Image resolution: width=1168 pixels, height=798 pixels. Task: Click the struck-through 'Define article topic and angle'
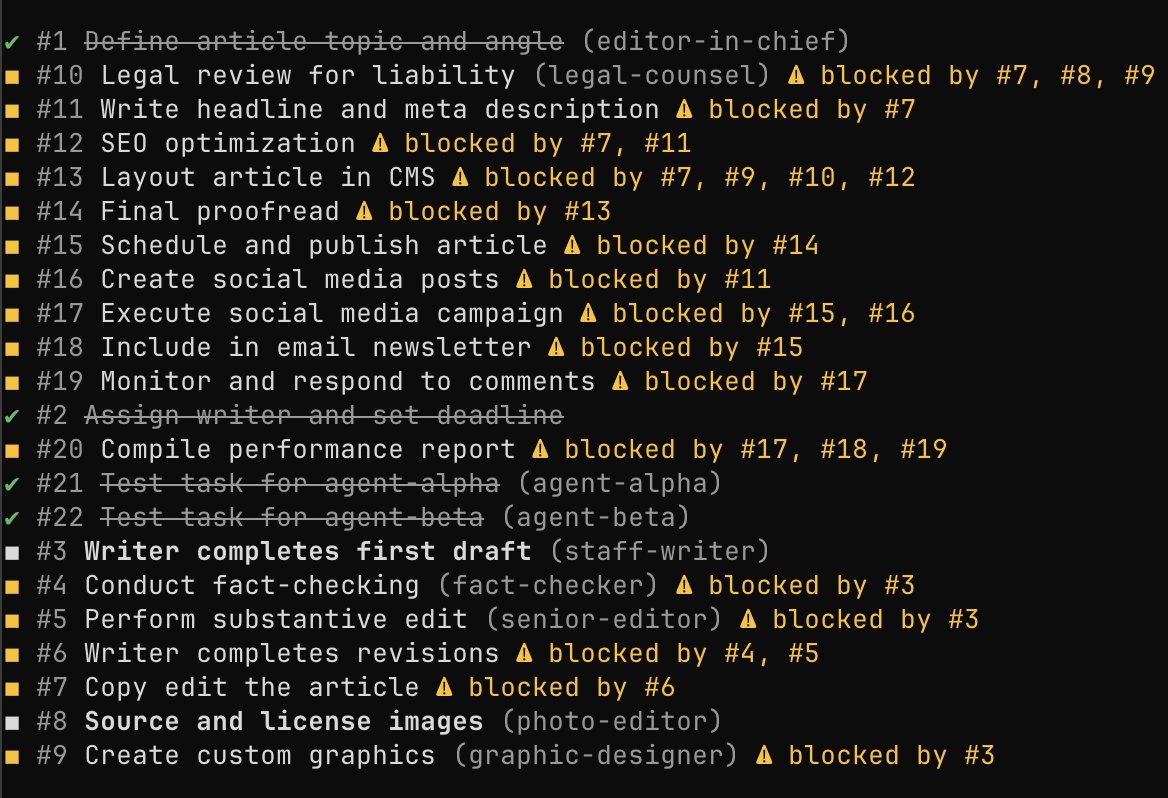click(323, 41)
